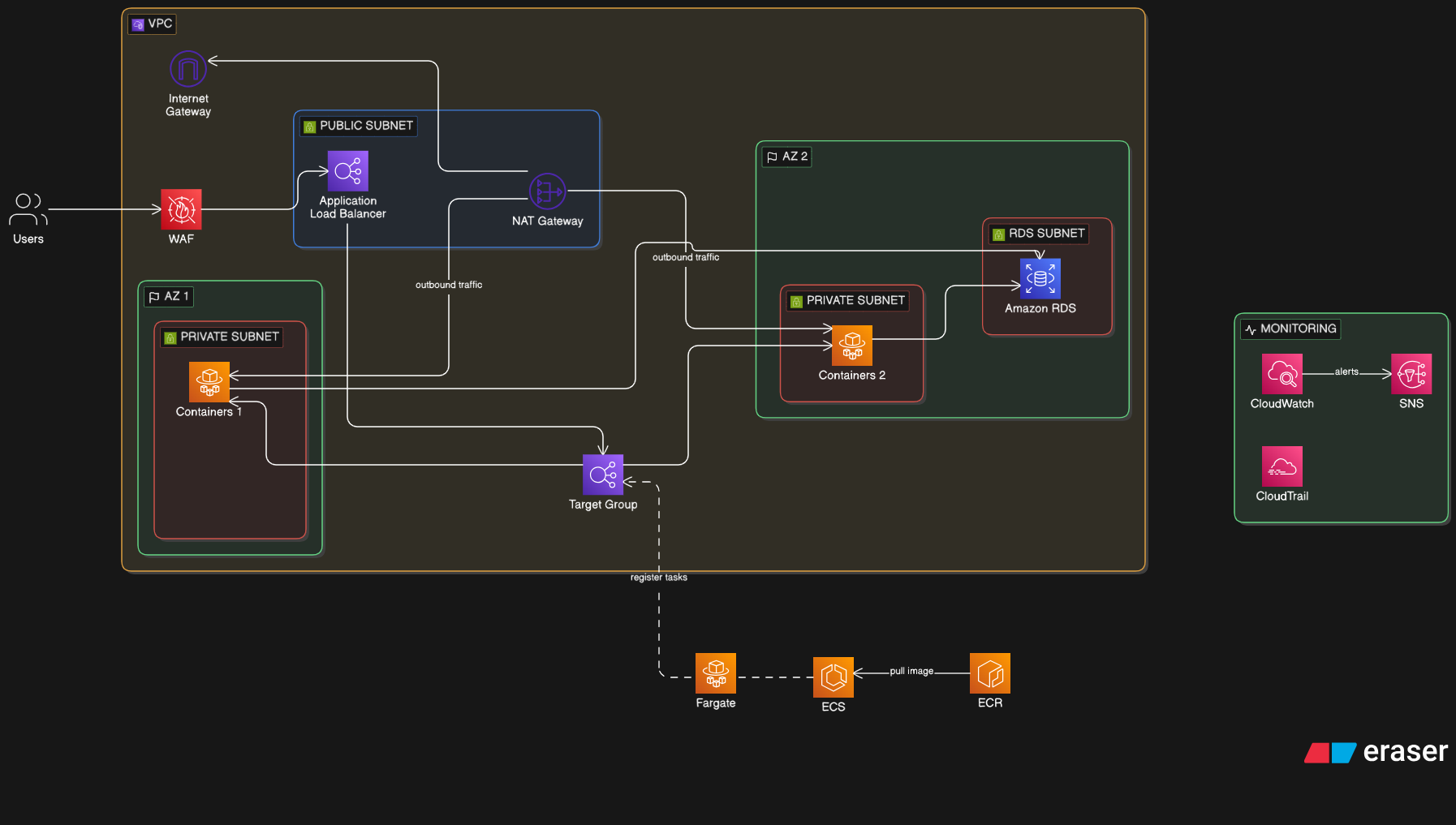This screenshot has width=1456, height=825.
Task: Click the AZ 2 PRIVATE SUBNET lock icon
Action: (796, 301)
